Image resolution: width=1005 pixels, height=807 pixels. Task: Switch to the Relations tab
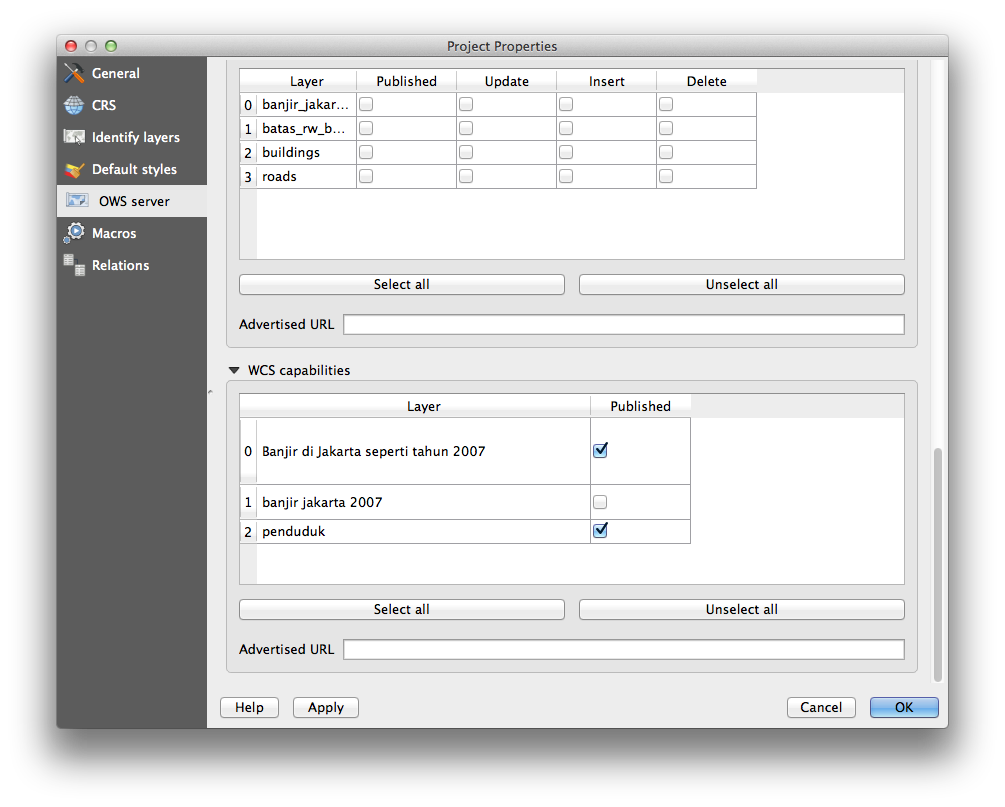120,265
